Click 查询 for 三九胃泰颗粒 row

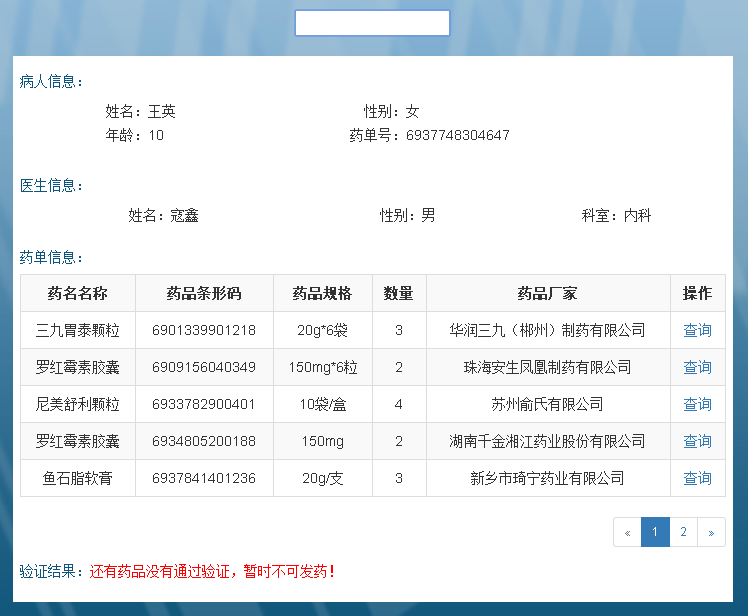[x=697, y=330]
